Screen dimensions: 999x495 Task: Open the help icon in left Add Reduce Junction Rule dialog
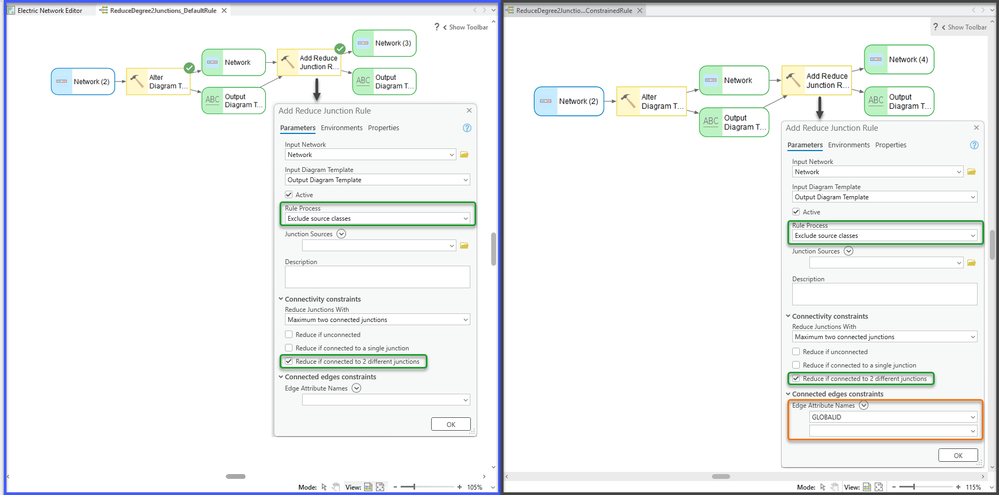[x=466, y=128]
